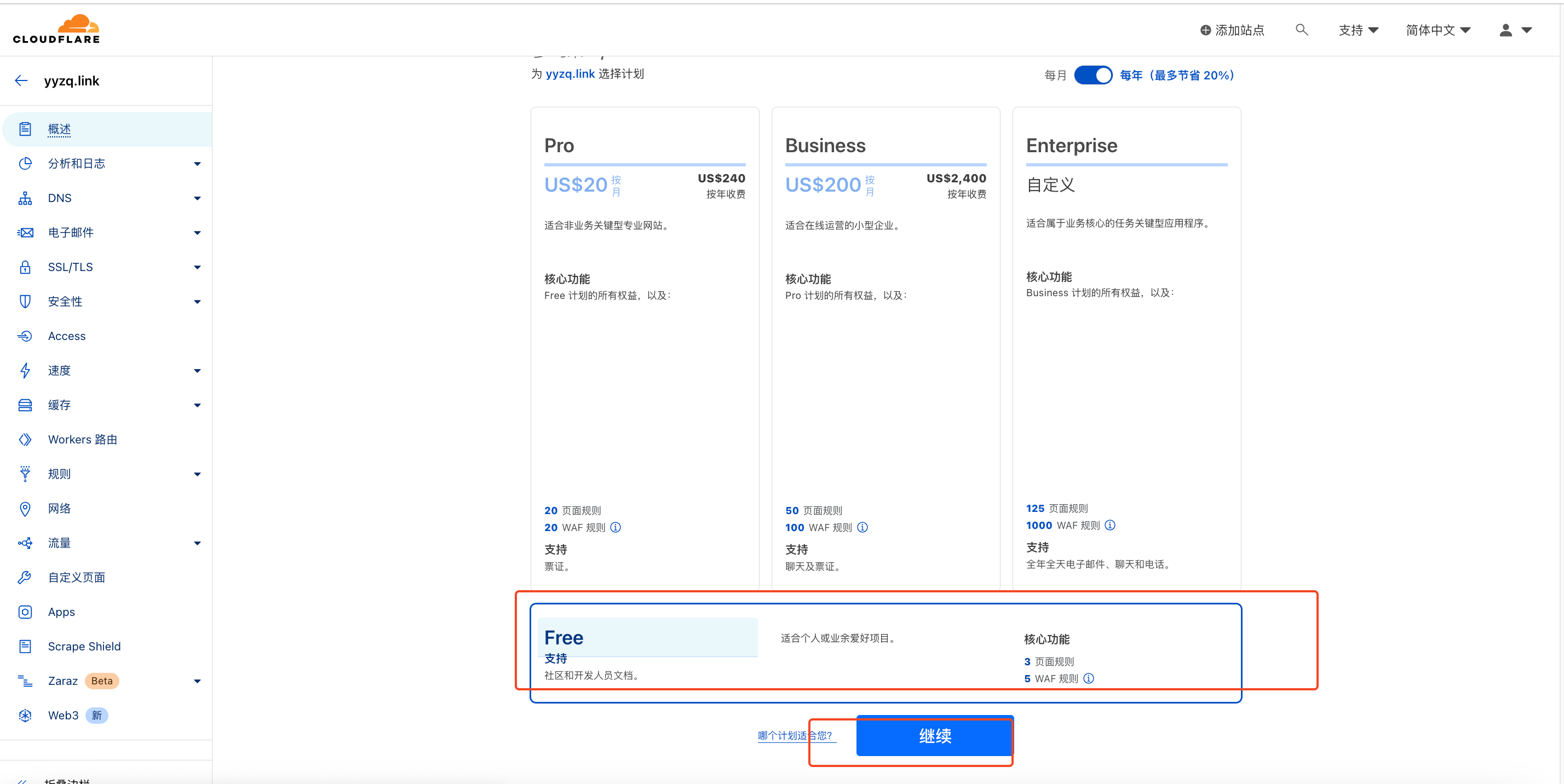Open 网络 in the sidebar

click(59, 509)
